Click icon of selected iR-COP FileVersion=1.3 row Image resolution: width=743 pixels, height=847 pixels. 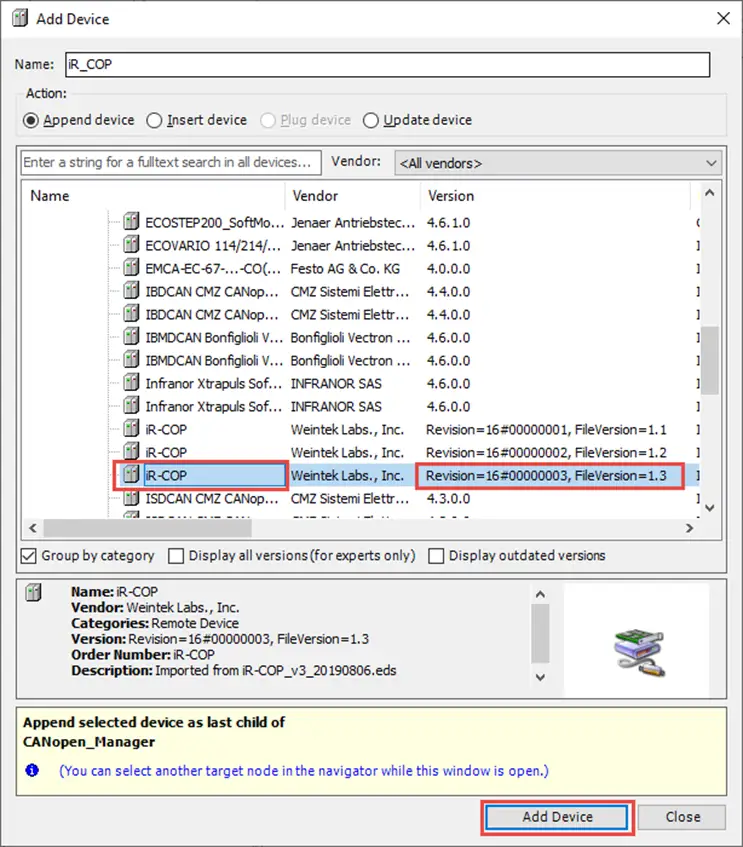(131, 474)
